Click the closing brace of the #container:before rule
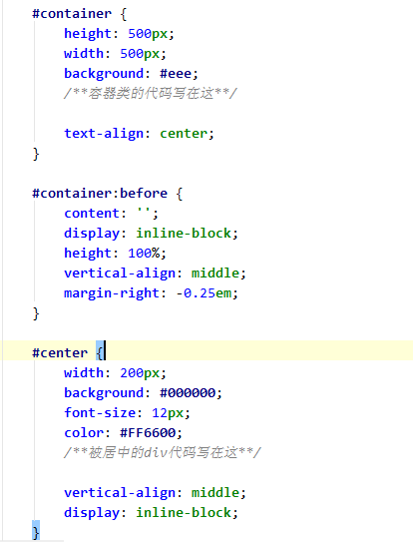Viewport: 413px width, 542px height. click(36, 314)
